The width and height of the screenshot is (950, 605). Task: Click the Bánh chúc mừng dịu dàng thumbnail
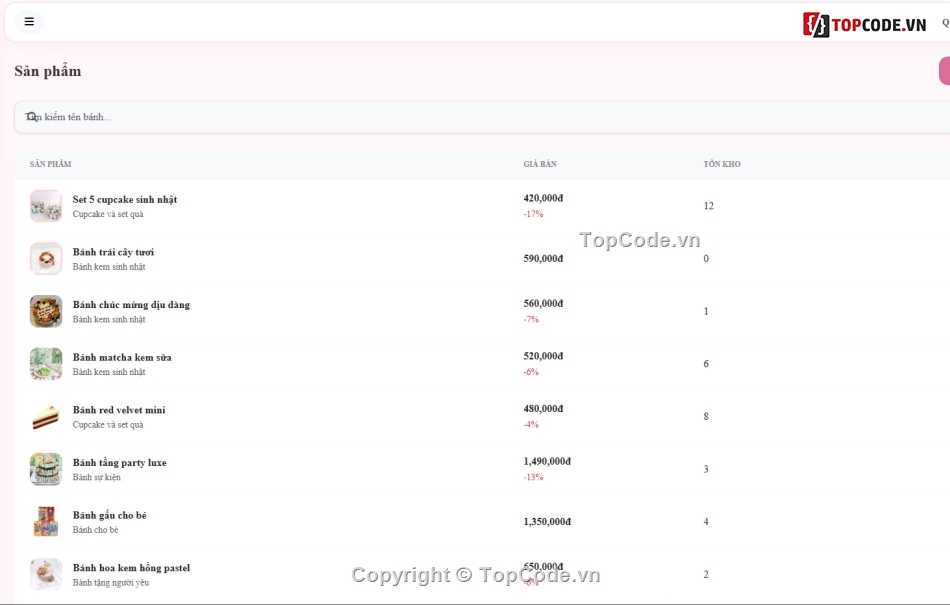(x=46, y=311)
